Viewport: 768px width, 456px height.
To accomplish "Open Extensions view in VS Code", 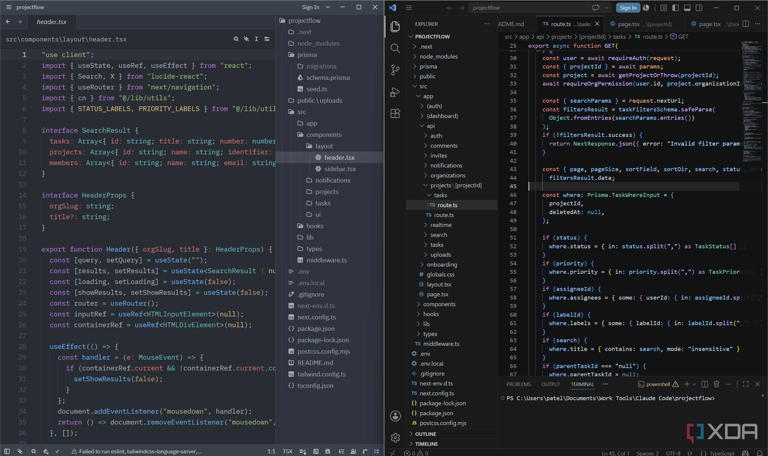I will (395, 114).
